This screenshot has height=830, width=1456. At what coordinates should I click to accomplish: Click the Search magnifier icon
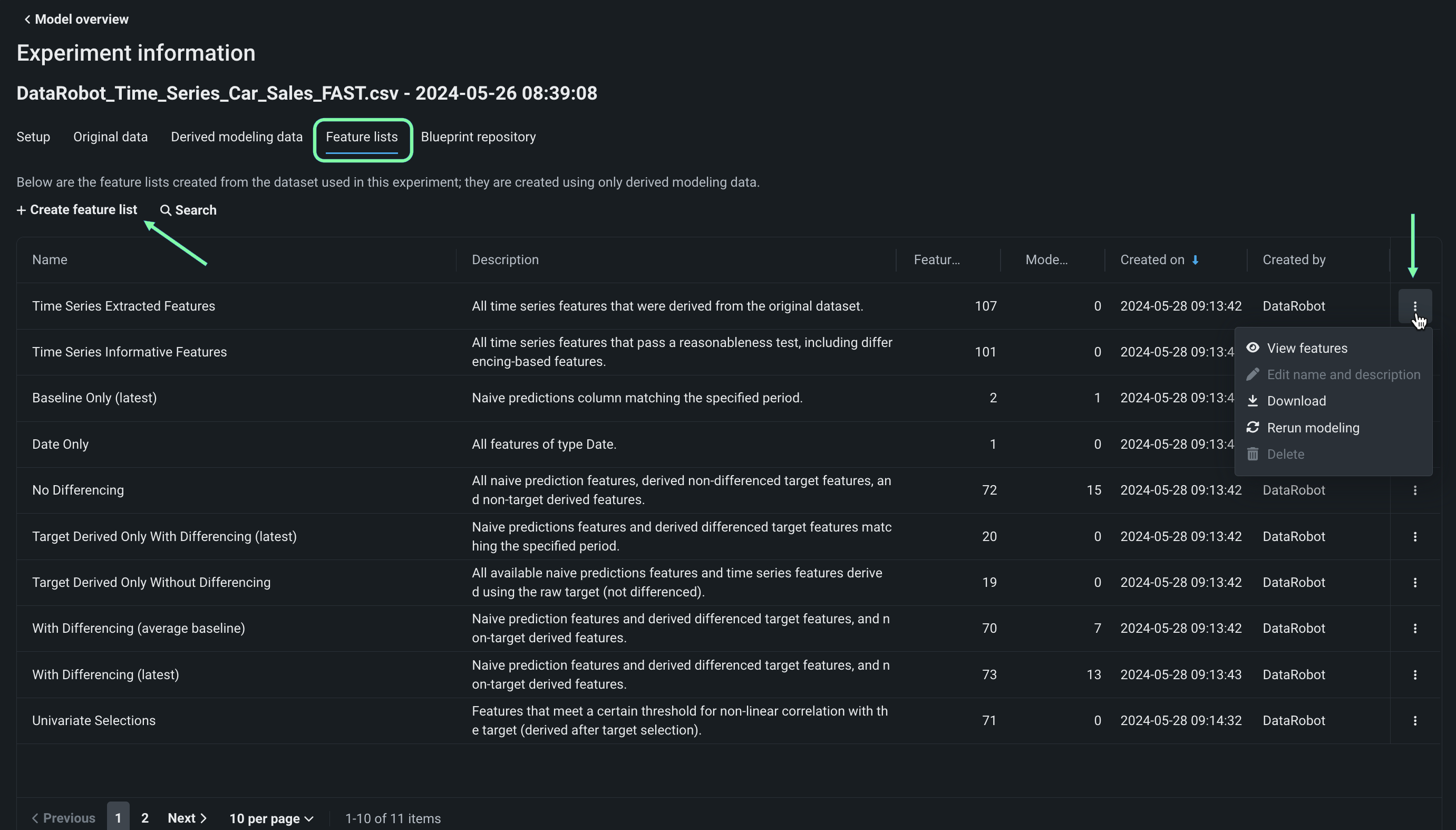tap(165, 210)
